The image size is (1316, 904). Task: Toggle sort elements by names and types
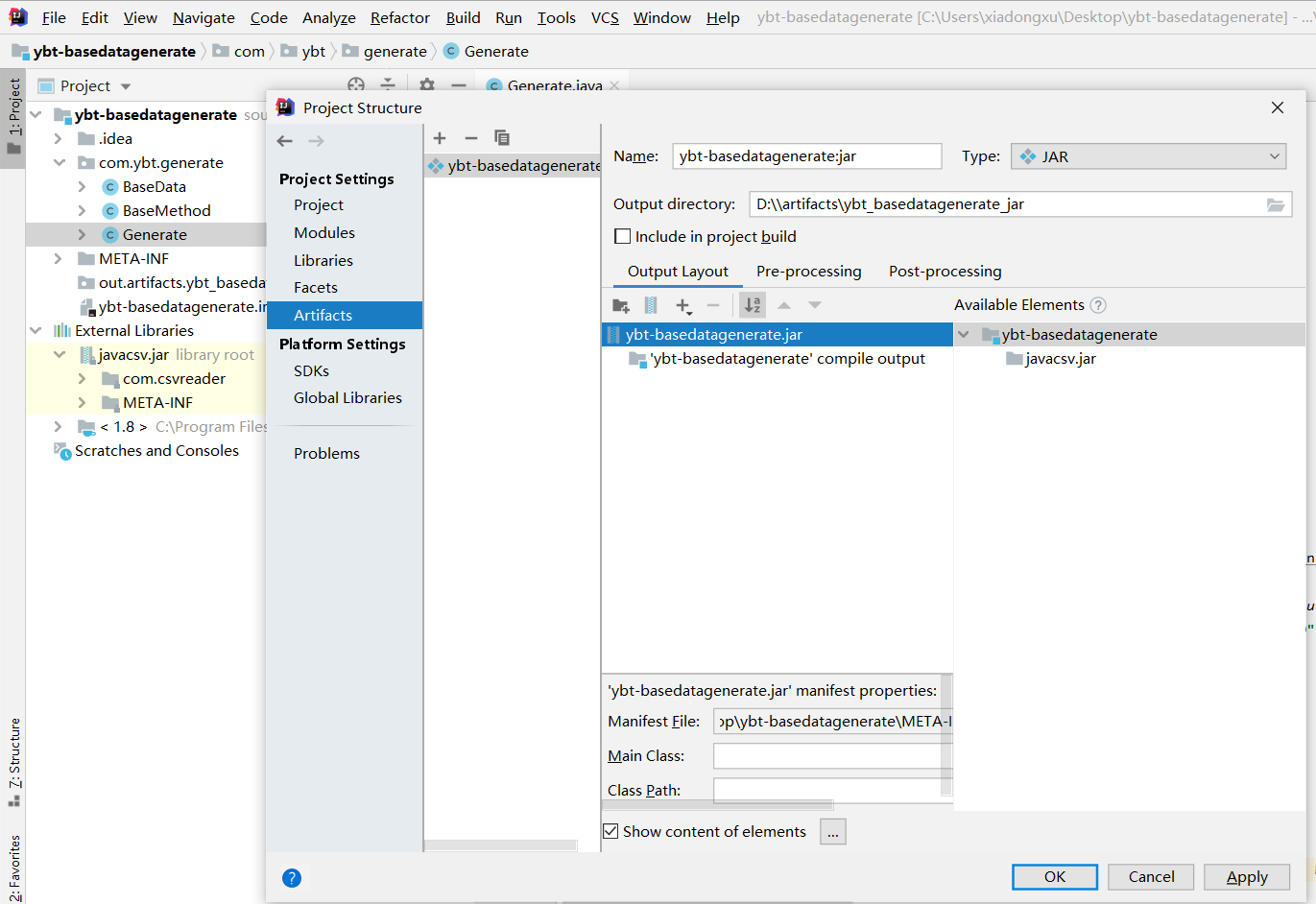[x=753, y=305]
